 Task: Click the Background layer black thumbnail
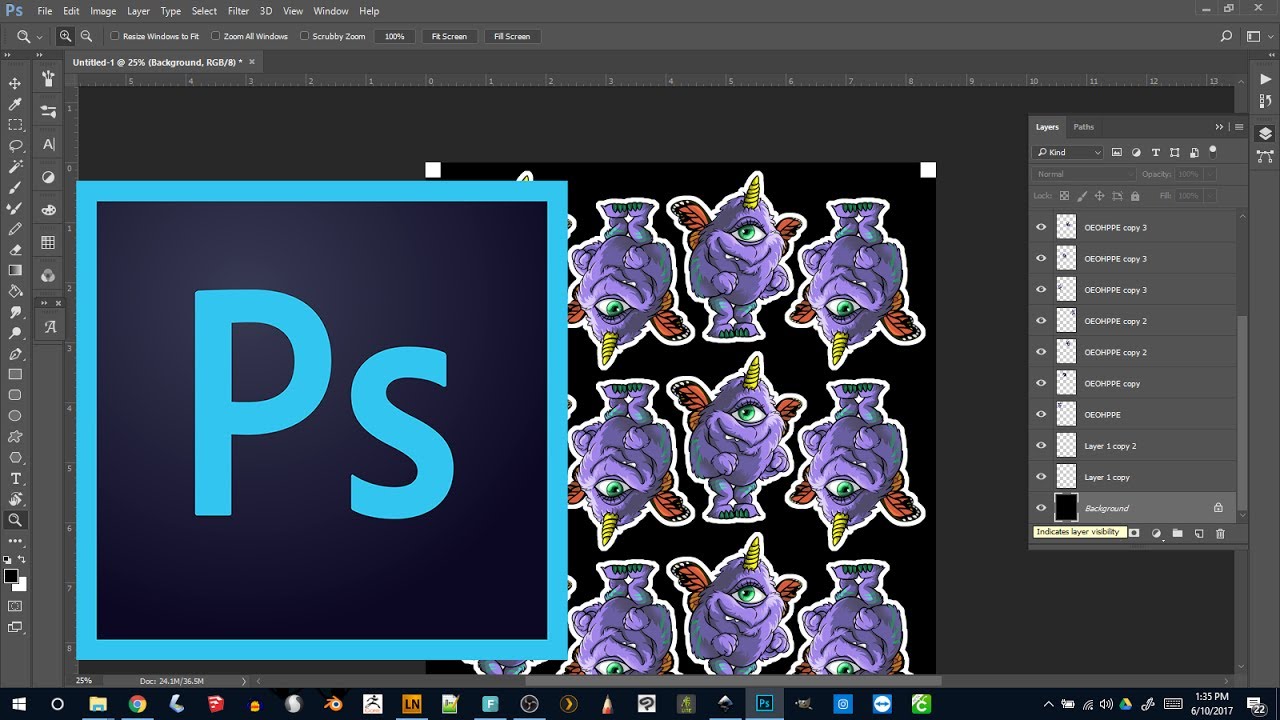(1066, 508)
